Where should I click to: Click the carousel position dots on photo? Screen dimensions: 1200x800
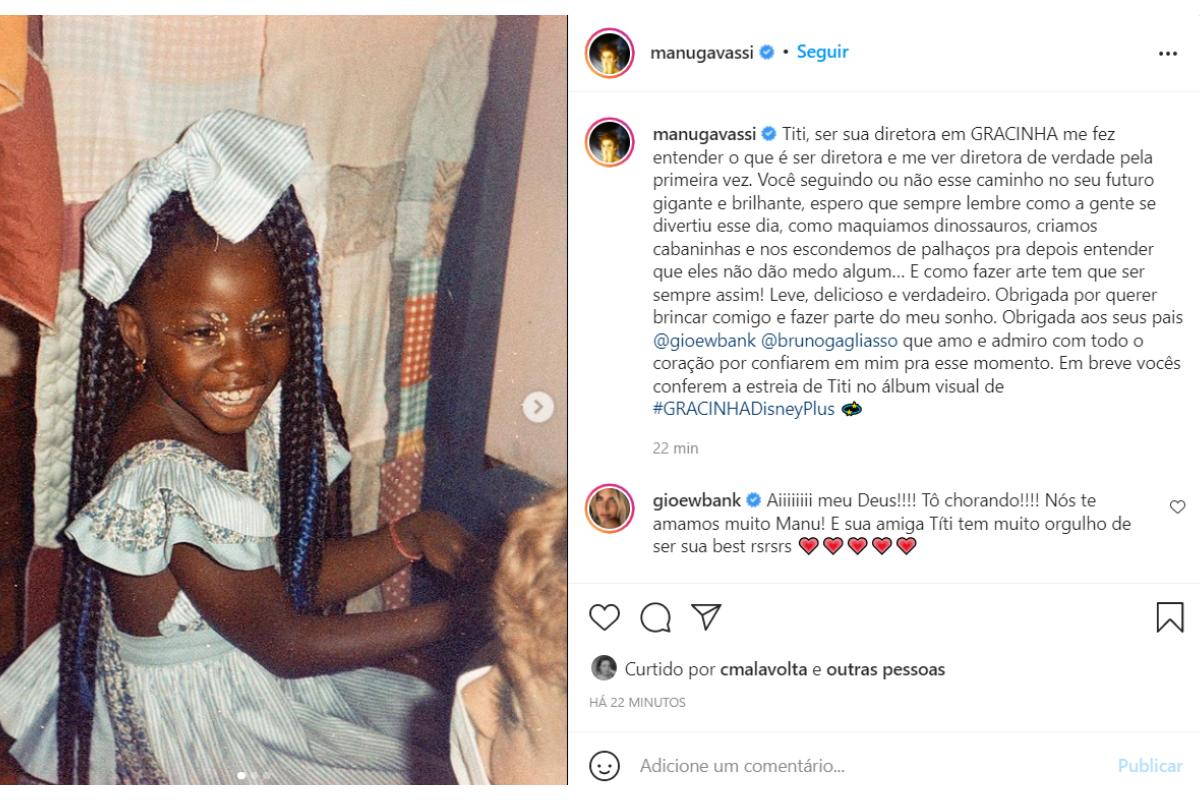coord(252,775)
